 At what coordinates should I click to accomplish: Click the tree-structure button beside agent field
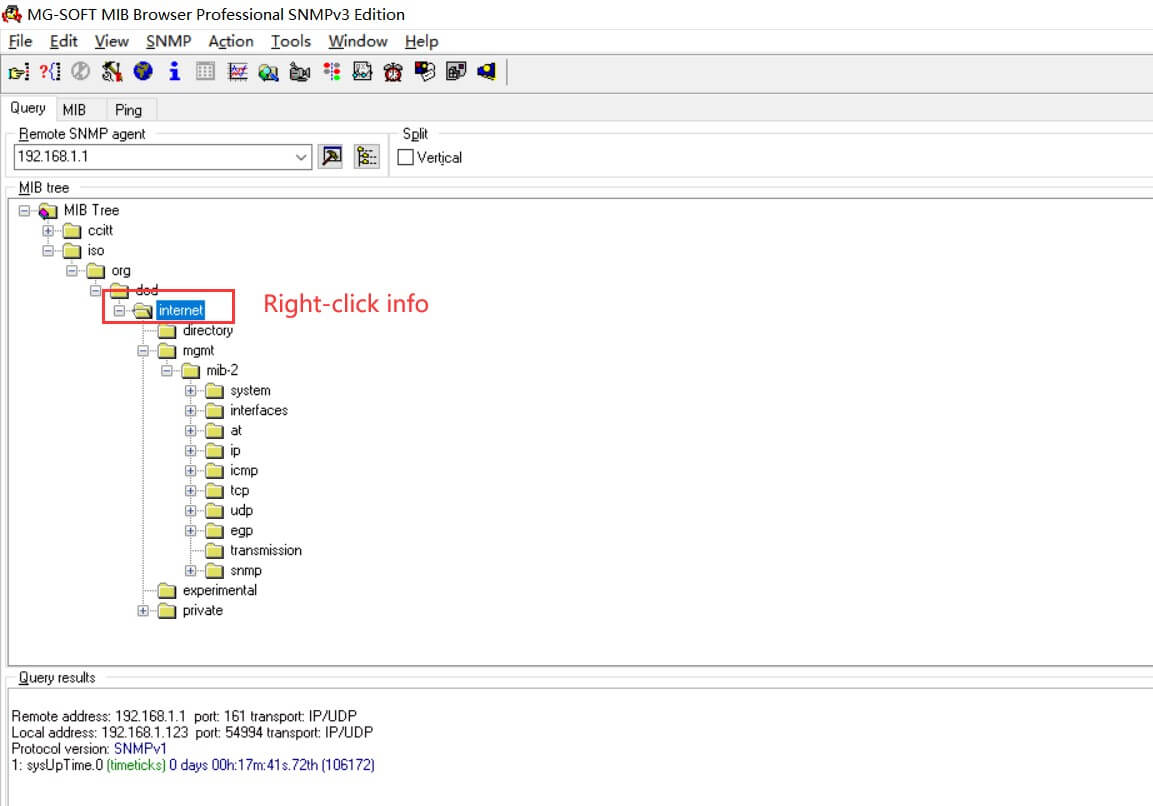(367, 157)
